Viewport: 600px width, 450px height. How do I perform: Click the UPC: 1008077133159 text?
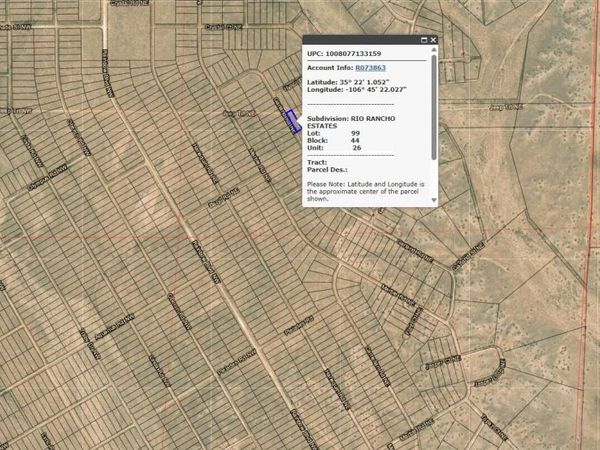344,54
